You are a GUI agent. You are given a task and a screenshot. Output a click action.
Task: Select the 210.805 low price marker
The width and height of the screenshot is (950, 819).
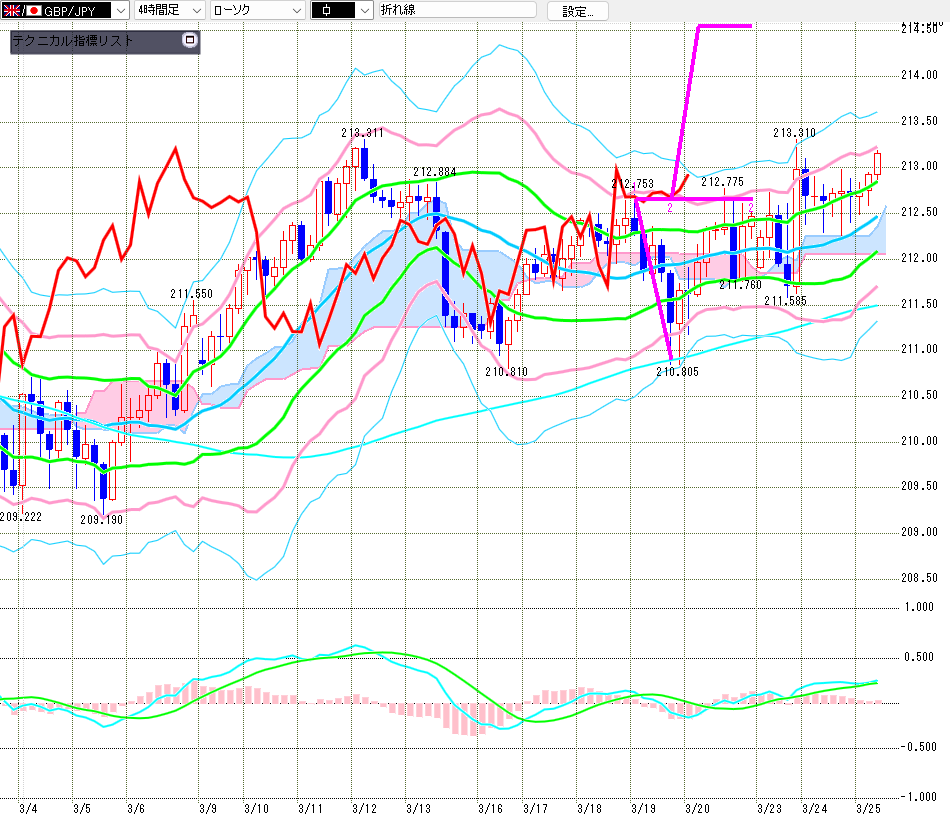tap(676, 371)
